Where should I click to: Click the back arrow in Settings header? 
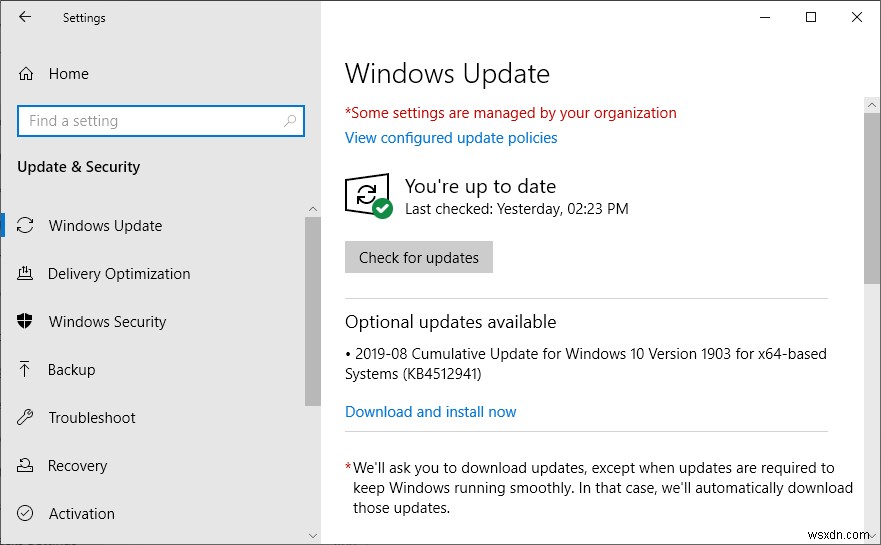pyautogui.click(x=25, y=17)
